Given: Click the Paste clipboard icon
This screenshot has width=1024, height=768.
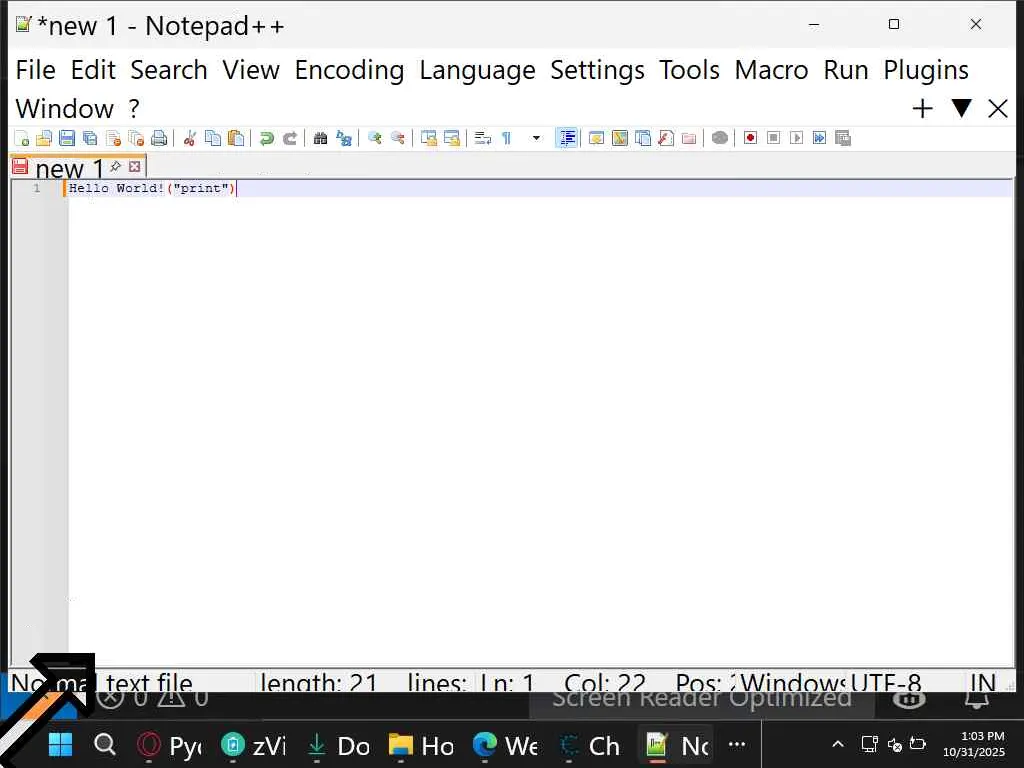Looking at the screenshot, I should coord(236,138).
